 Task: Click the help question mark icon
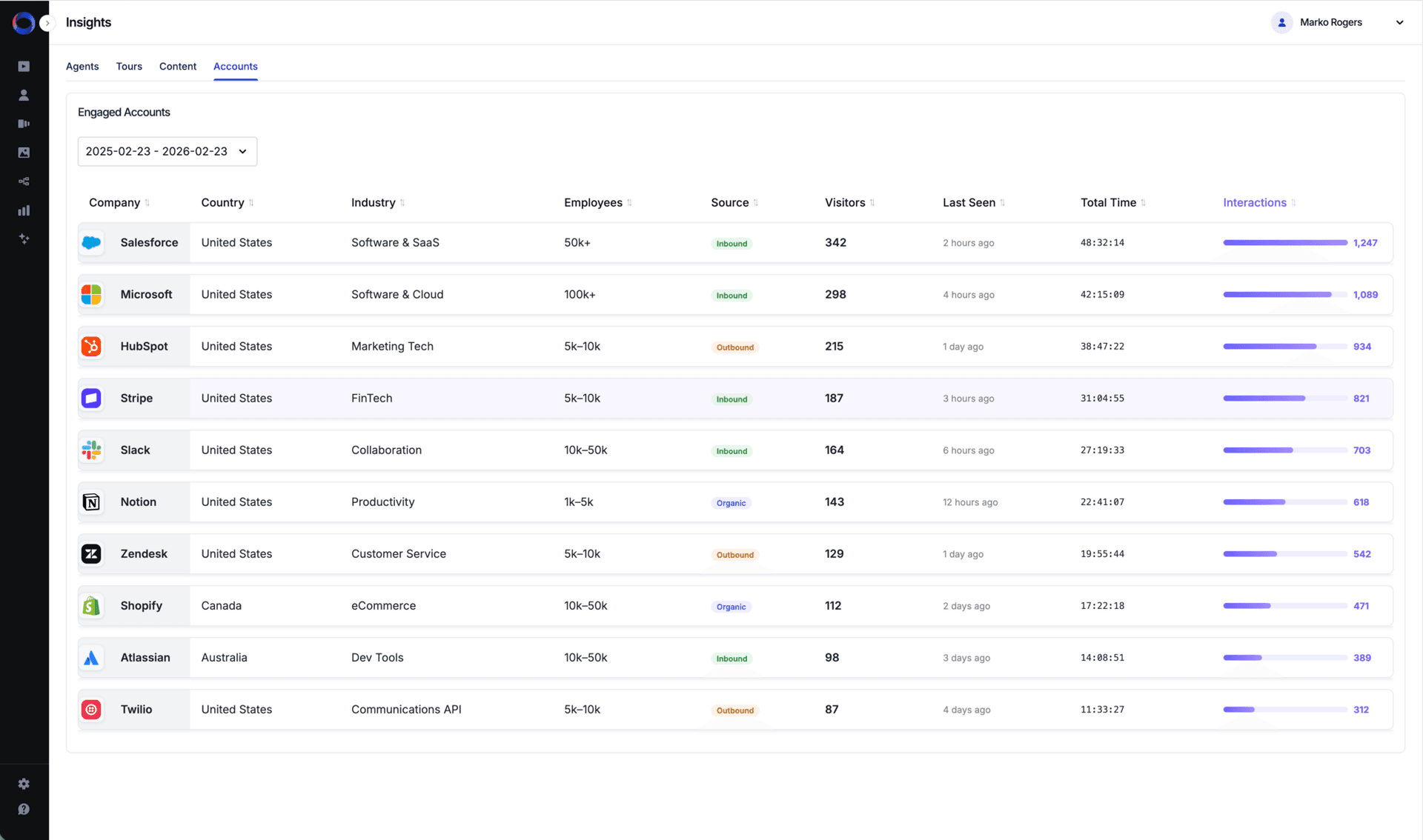(x=24, y=810)
